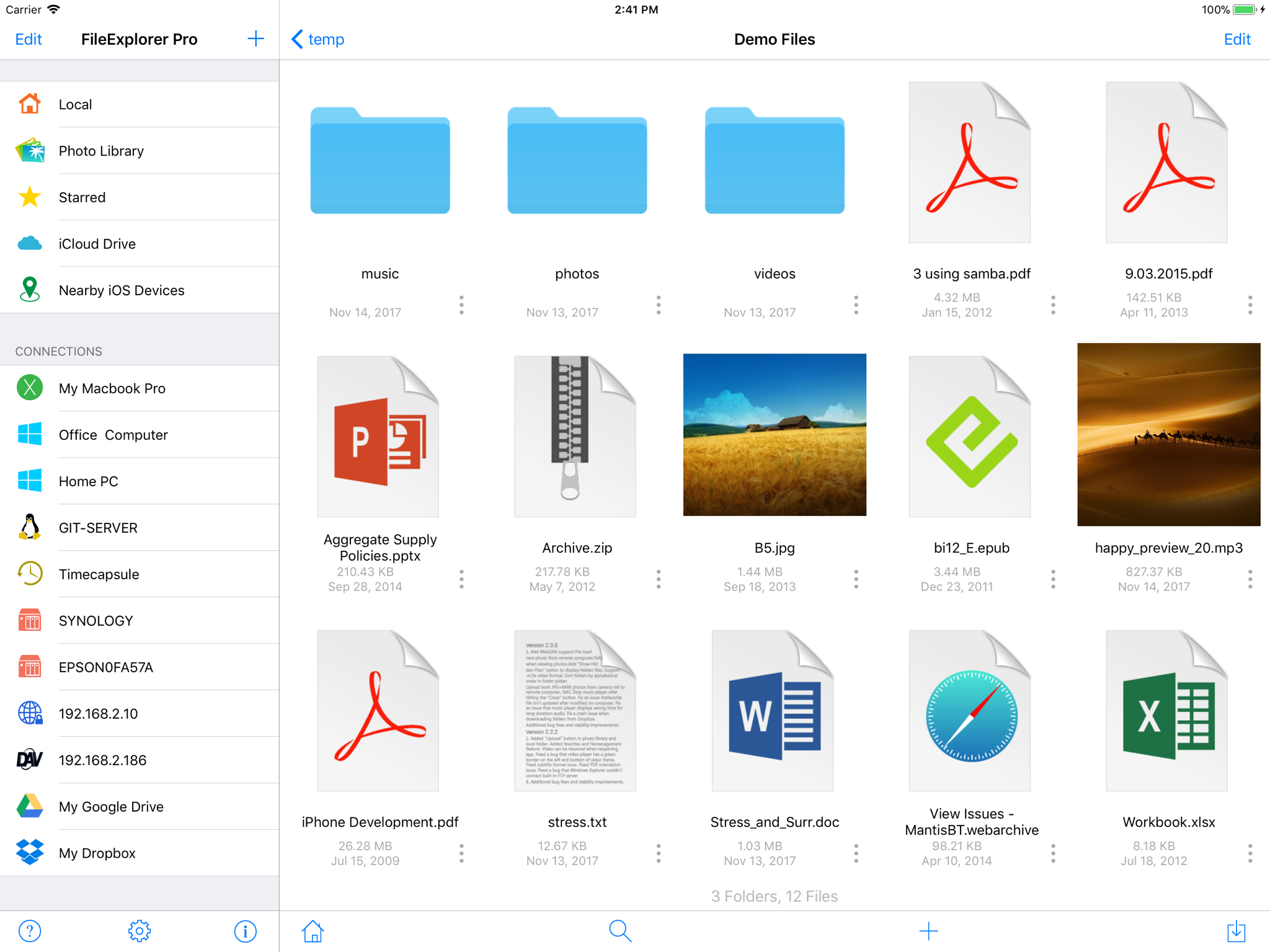Open iPhone Development.pdf
1270x952 pixels.
click(x=378, y=711)
